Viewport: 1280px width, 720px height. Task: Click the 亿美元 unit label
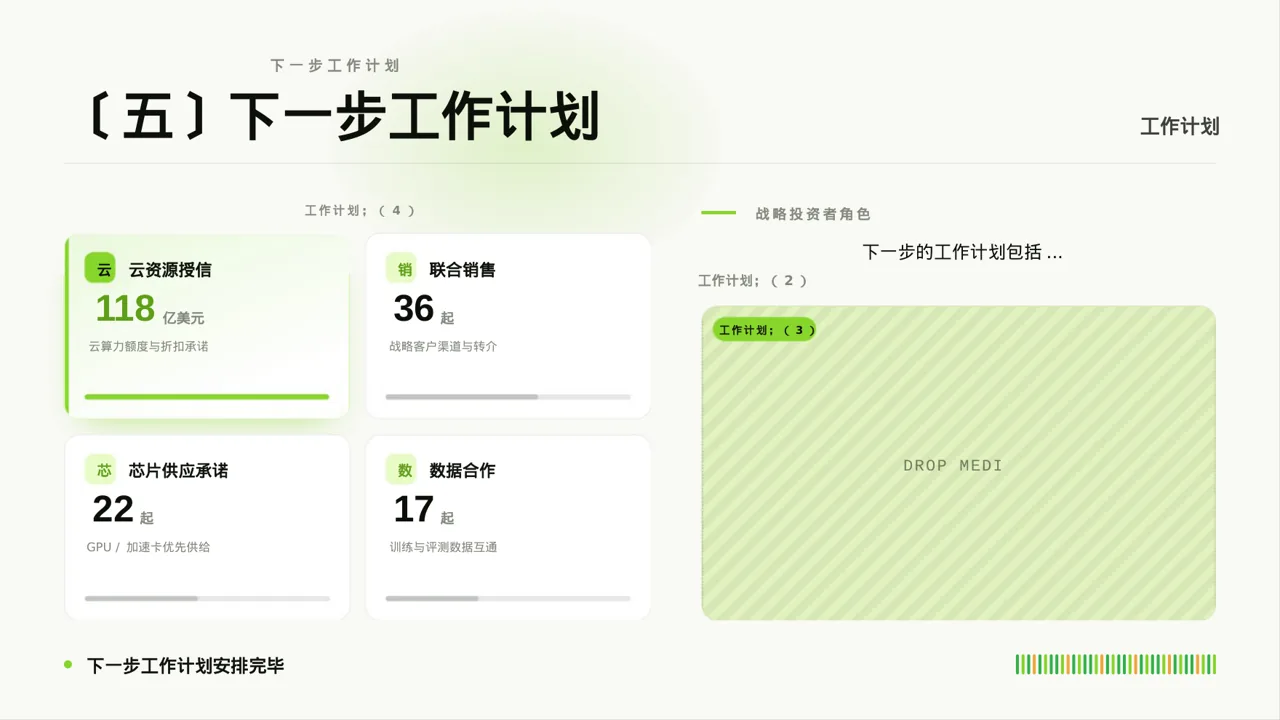183,318
